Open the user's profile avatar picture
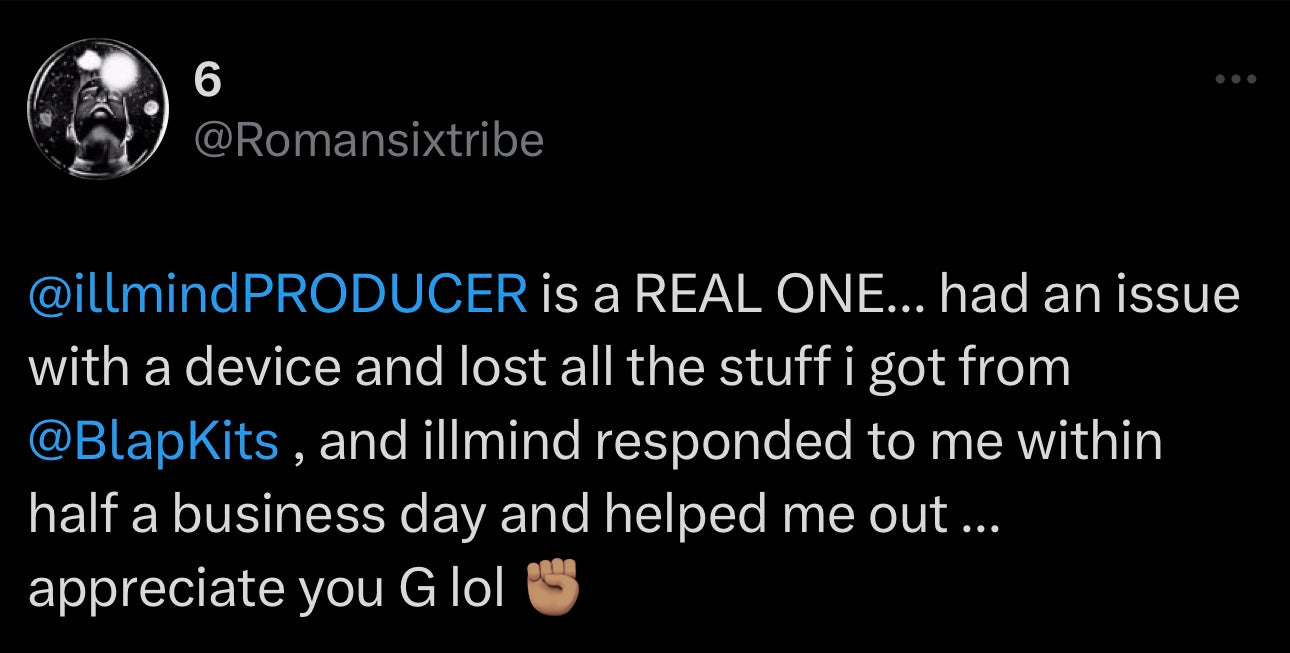Image resolution: width=1290 pixels, height=653 pixels. click(97, 110)
